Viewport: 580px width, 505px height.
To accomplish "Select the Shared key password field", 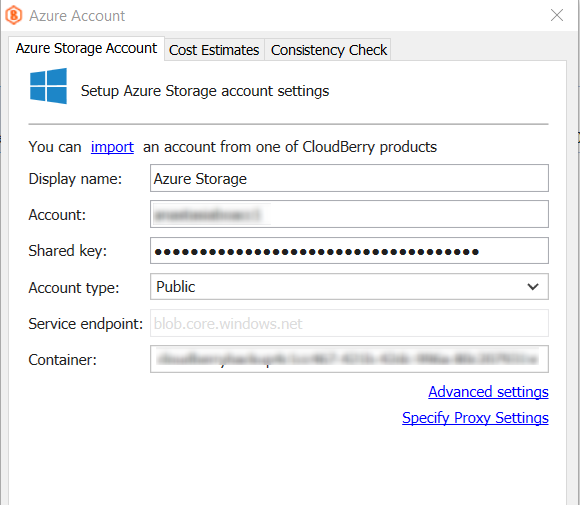I will (x=349, y=250).
